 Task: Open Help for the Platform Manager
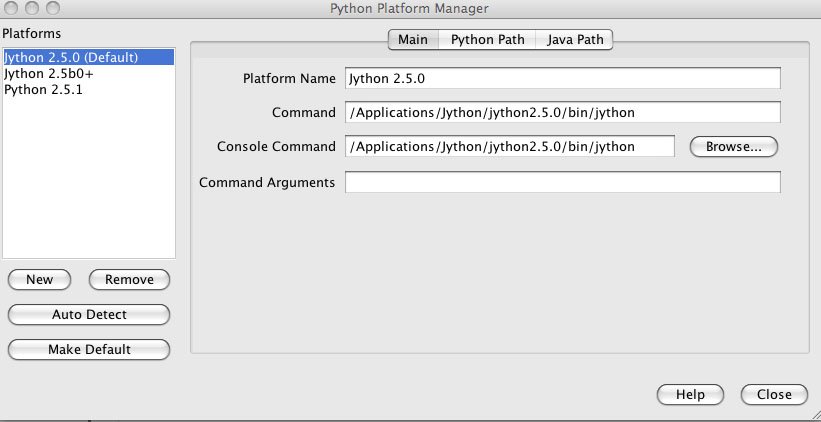click(x=690, y=395)
